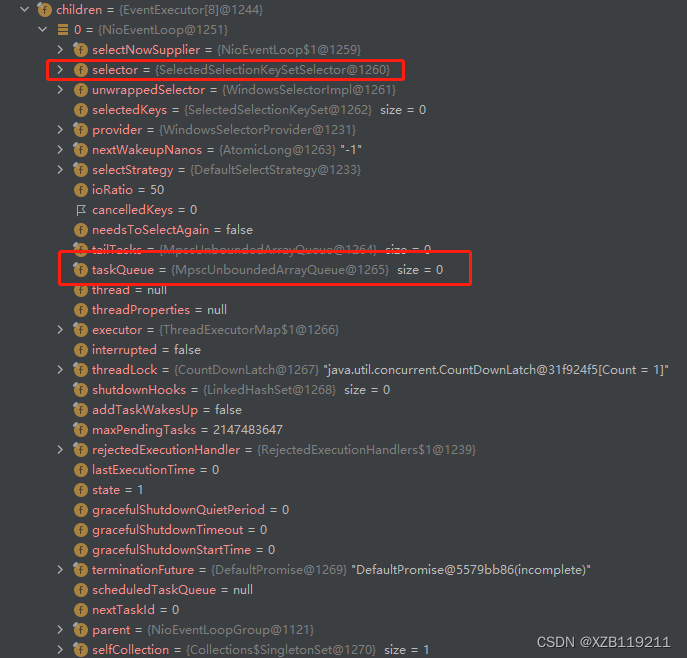Screen dimensions: 687x658
Task: Collapse the children EventExecutor node
Action: point(25,9)
